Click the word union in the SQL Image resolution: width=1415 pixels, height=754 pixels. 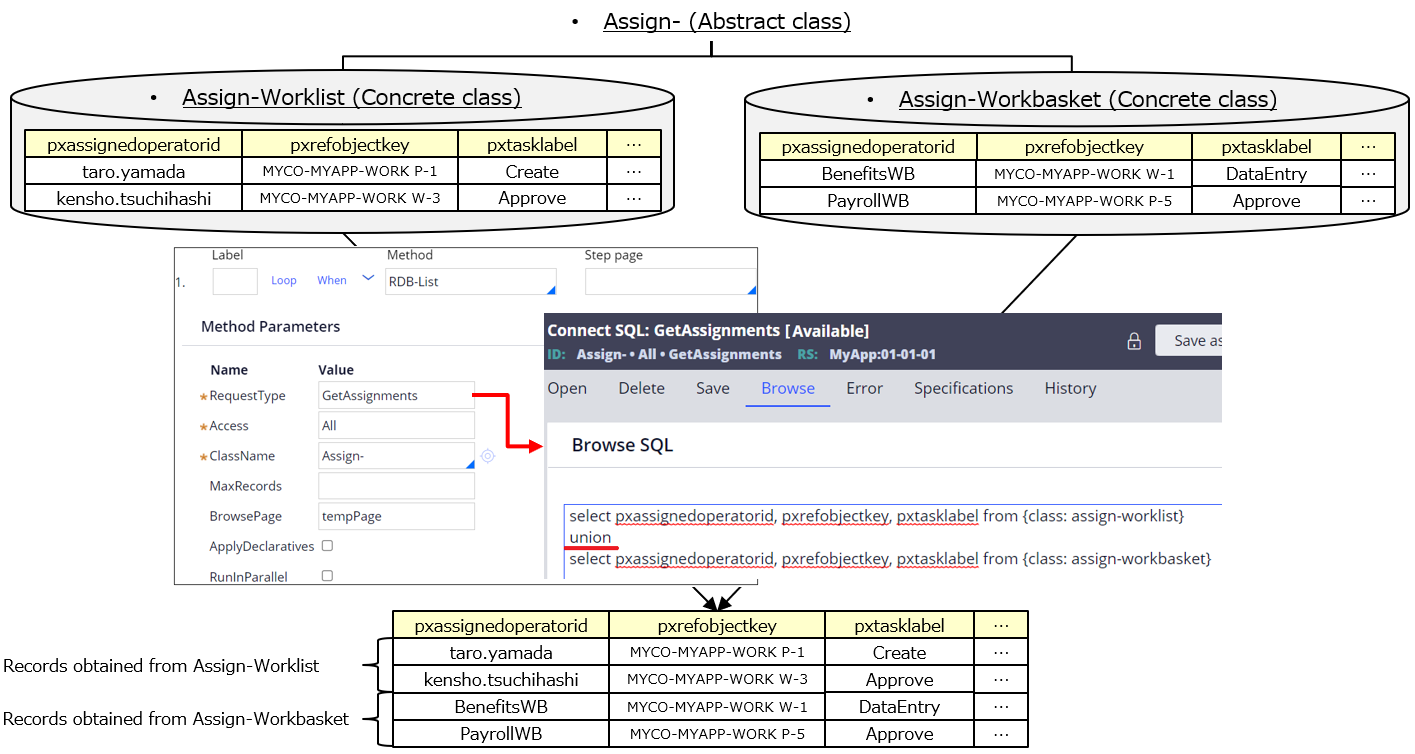coord(590,537)
